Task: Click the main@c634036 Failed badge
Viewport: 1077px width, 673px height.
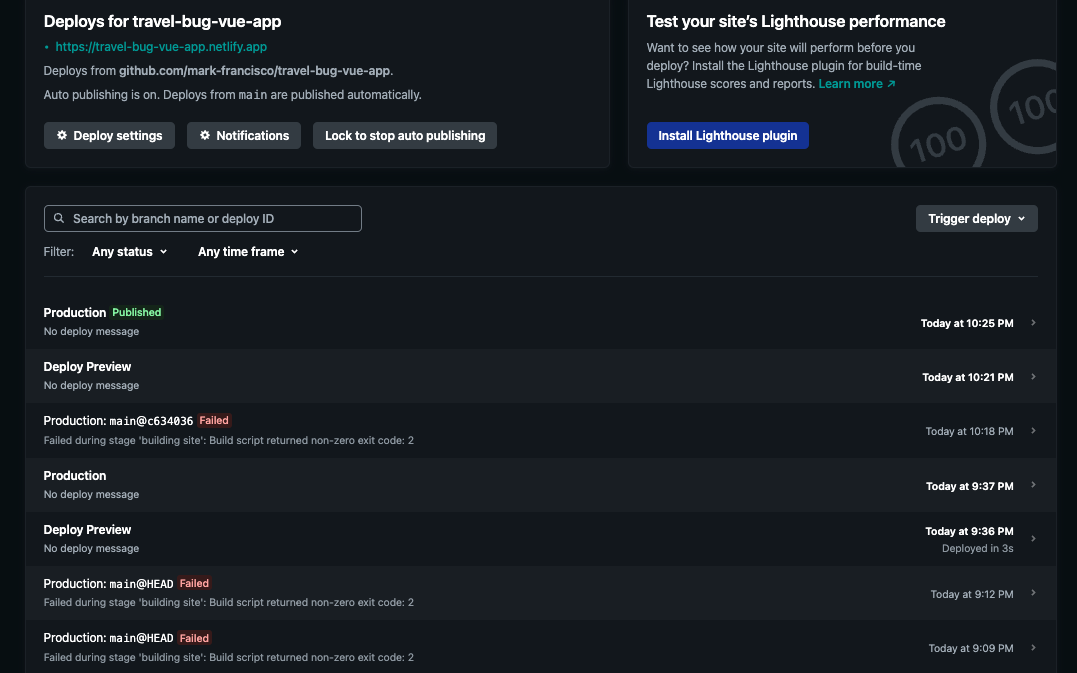Action: (x=214, y=421)
